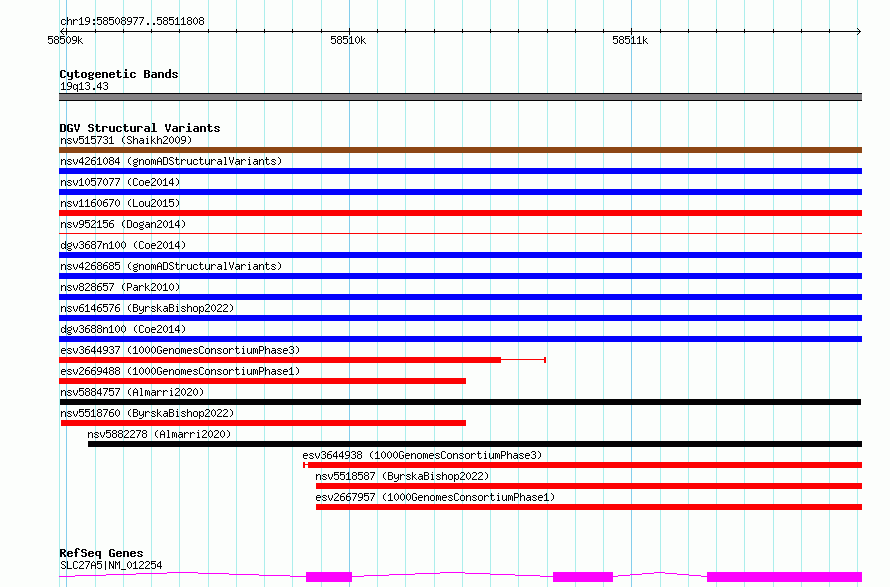Click nsv5518760 (ByrskaBishop2022) label
The width and height of the screenshot is (890, 587).
(147, 413)
